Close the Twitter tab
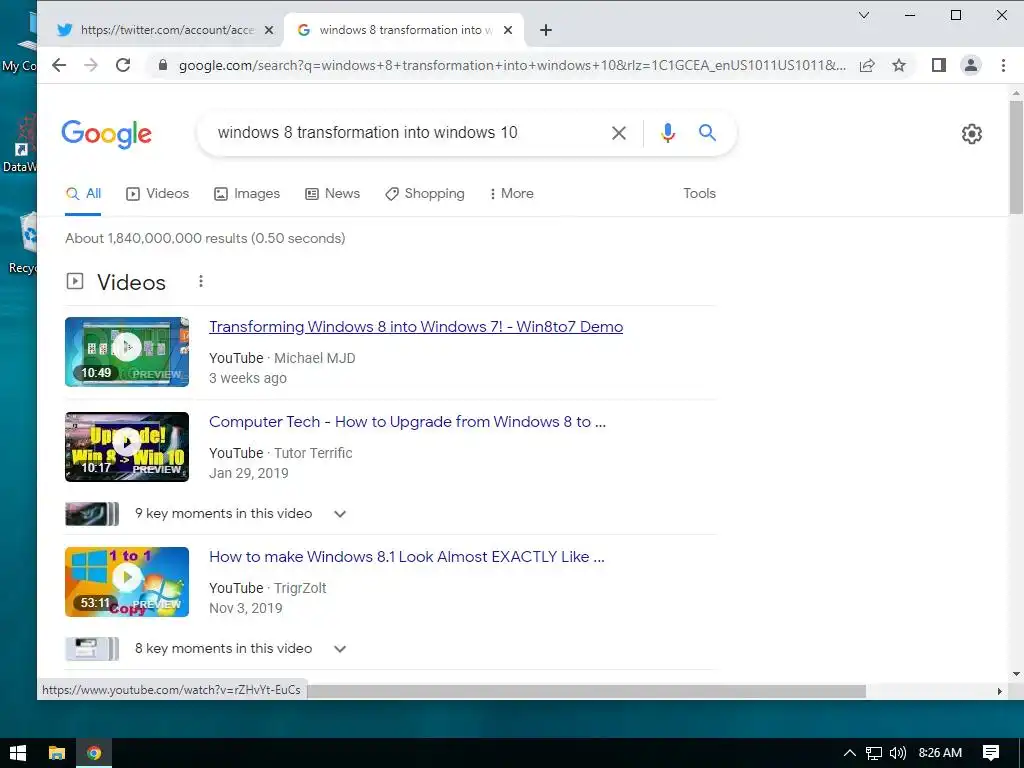 click(x=268, y=30)
